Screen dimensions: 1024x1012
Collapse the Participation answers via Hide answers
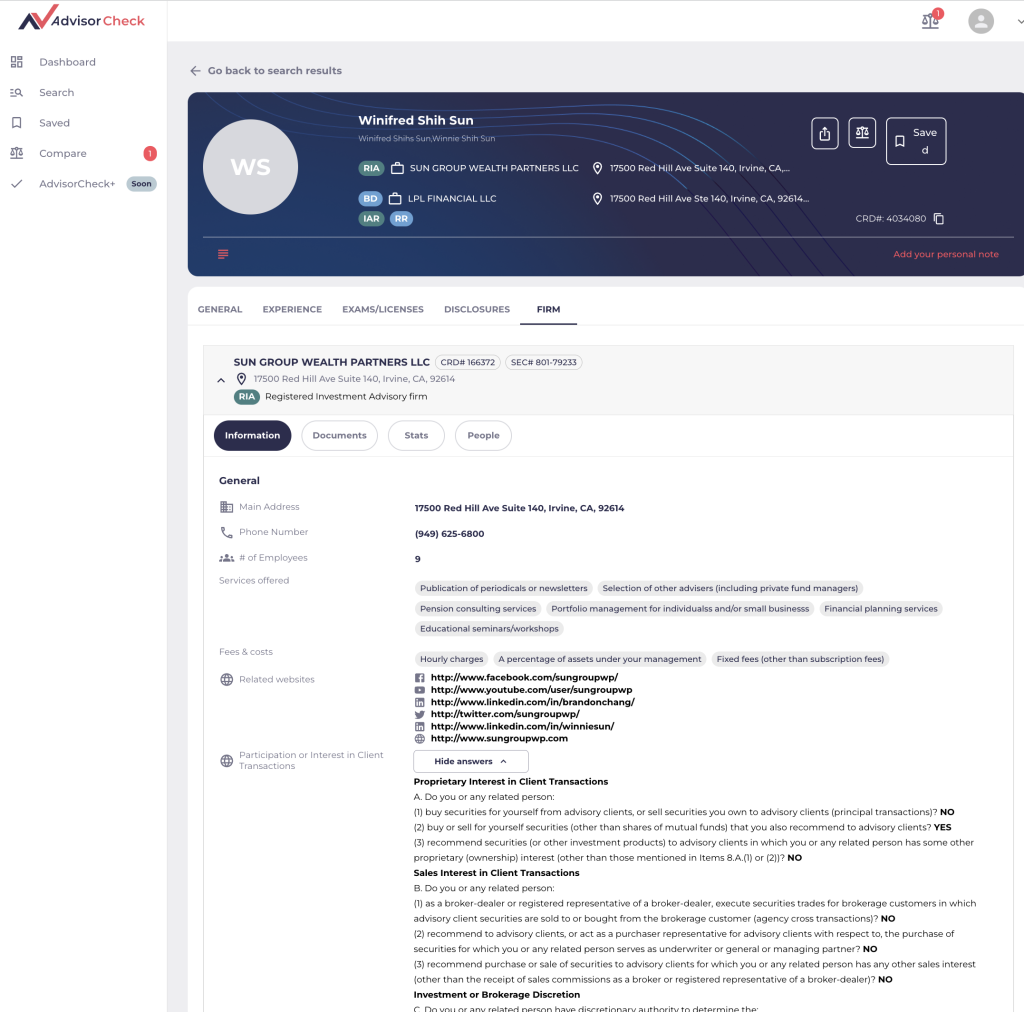(x=470, y=761)
